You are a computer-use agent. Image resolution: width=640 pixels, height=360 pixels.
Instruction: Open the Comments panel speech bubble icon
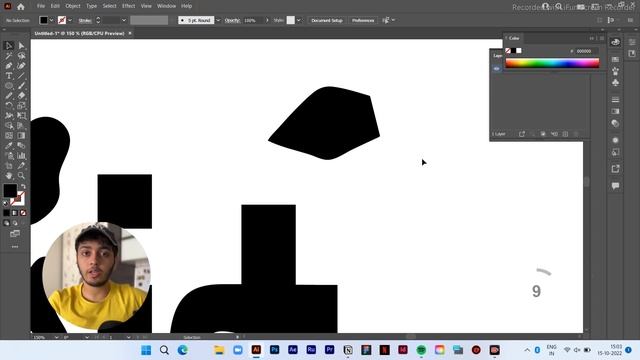pos(616,186)
